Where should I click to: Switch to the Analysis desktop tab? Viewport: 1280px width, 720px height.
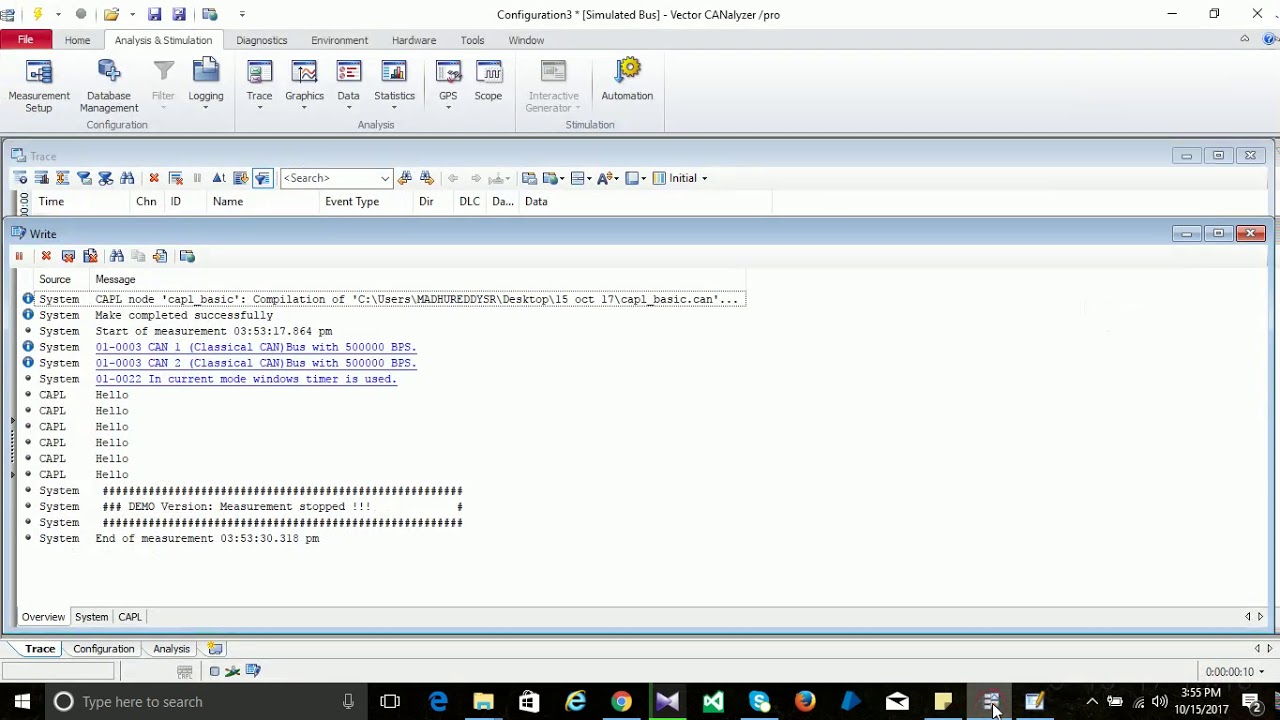[171, 649]
